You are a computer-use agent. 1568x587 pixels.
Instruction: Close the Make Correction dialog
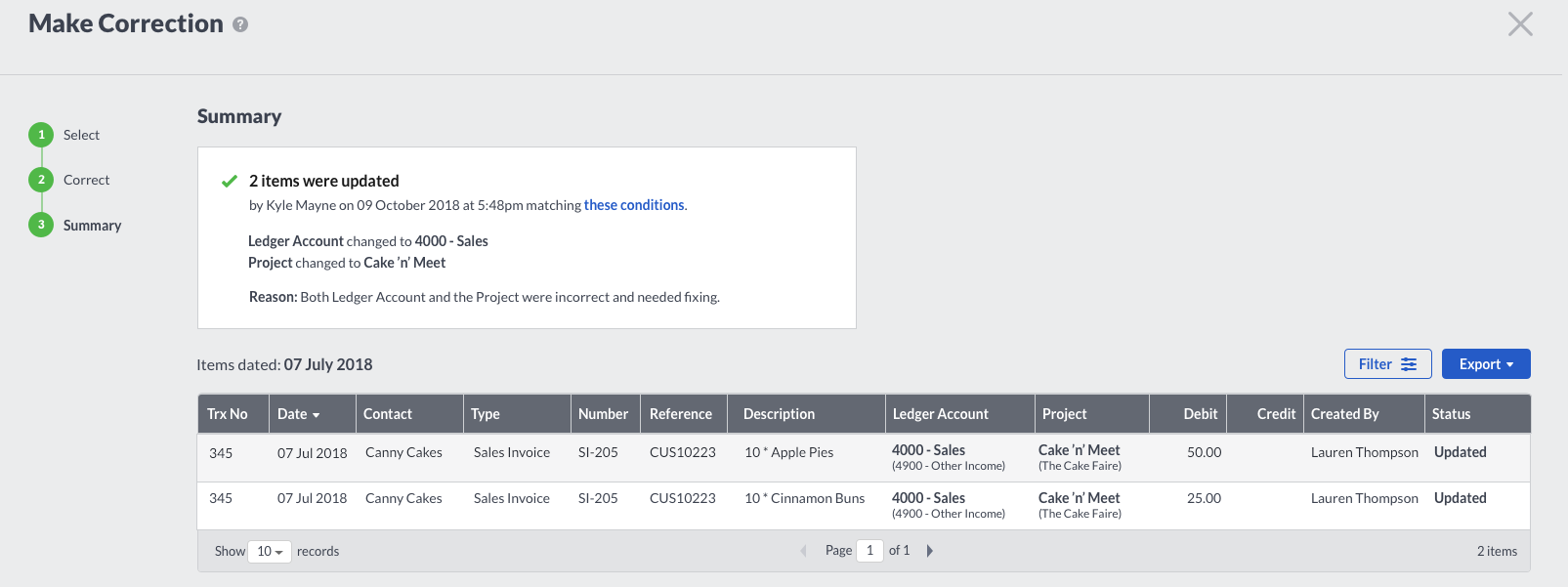click(1519, 24)
